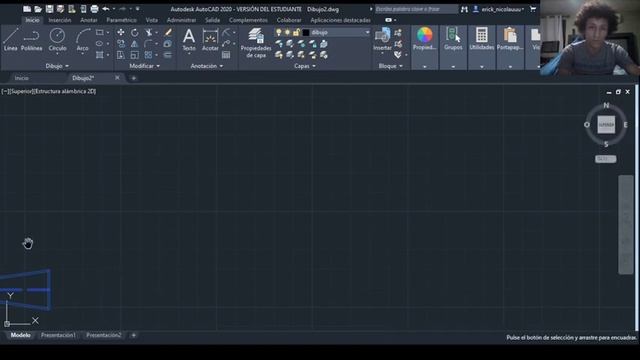Image resolution: width=640 pixels, height=360 pixels.
Task: Activate the Stretch (Estirar) tool
Action: pyautogui.click(x=121, y=55)
